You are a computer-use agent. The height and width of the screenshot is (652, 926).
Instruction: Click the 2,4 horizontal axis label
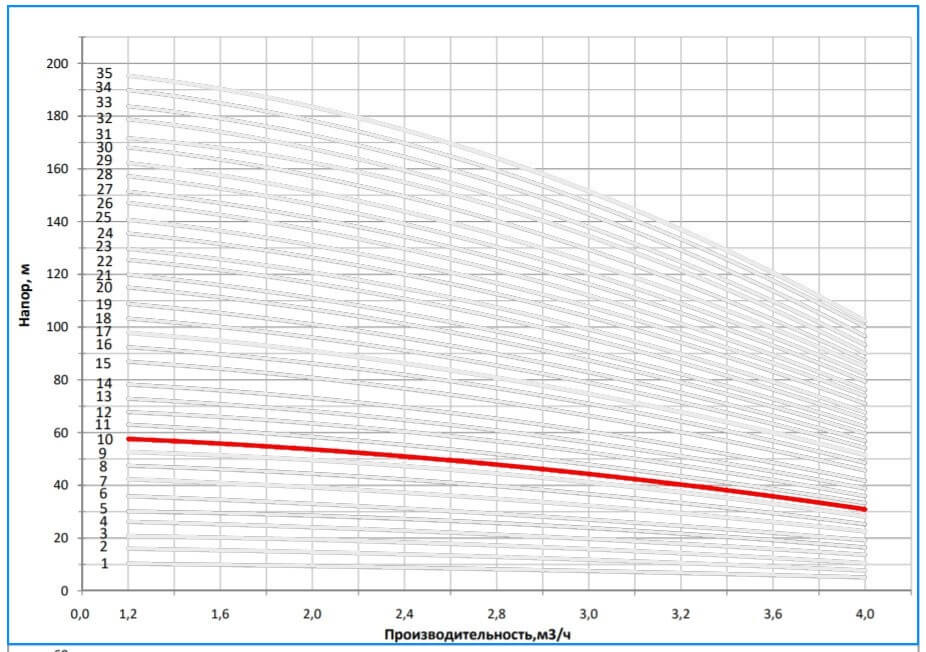(x=404, y=612)
